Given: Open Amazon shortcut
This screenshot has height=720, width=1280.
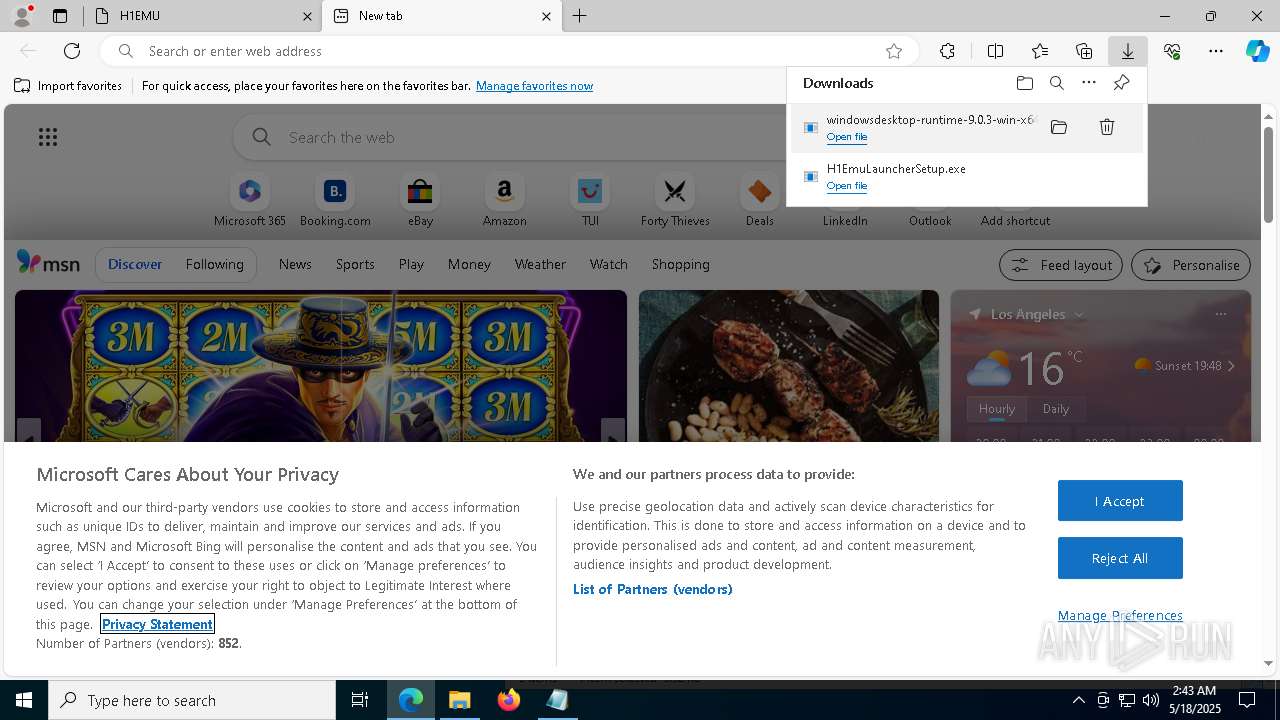Looking at the screenshot, I should pos(504,200).
